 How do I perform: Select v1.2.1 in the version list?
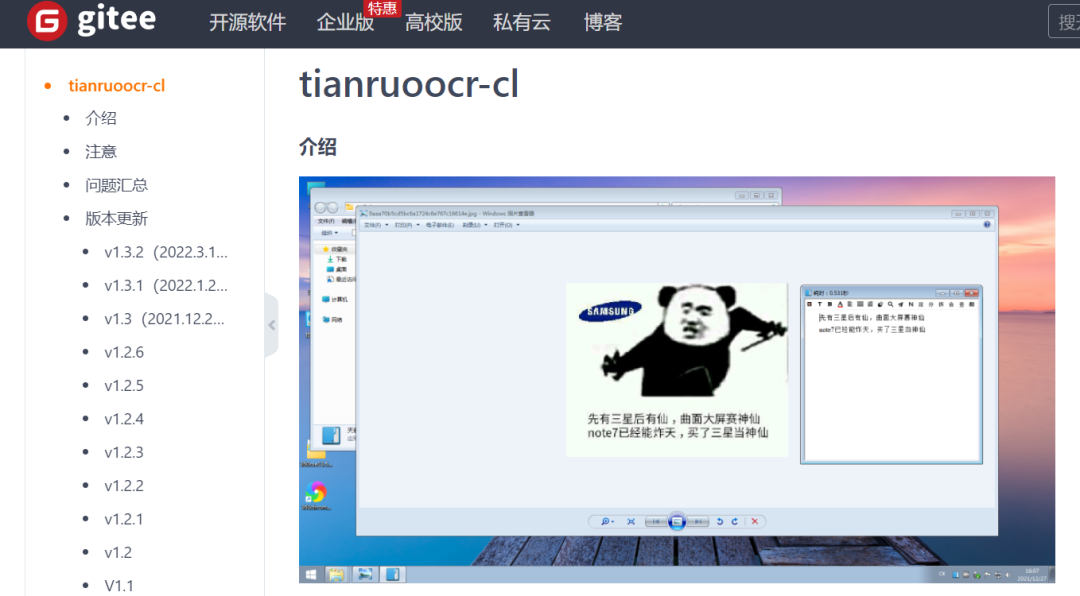pyautogui.click(x=124, y=519)
